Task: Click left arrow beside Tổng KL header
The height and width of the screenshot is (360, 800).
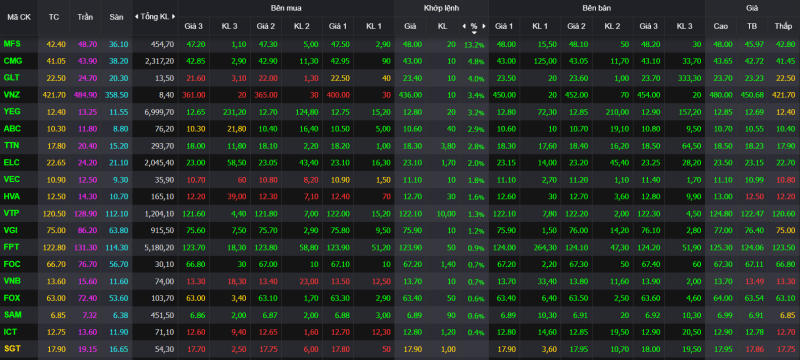Action: tap(136, 17)
